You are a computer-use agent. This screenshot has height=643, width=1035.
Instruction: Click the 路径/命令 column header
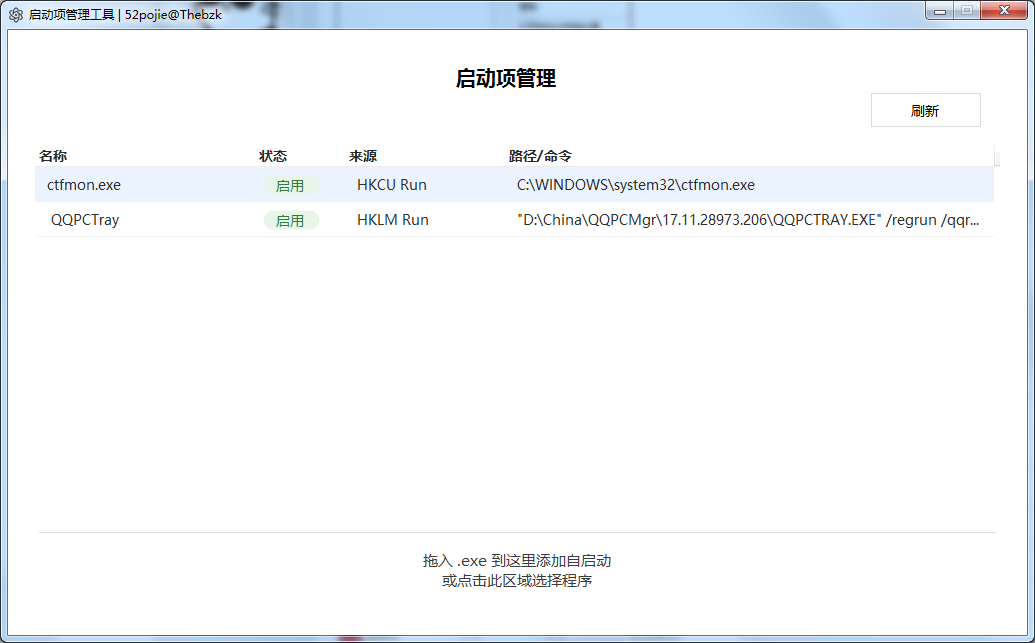click(x=540, y=156)
